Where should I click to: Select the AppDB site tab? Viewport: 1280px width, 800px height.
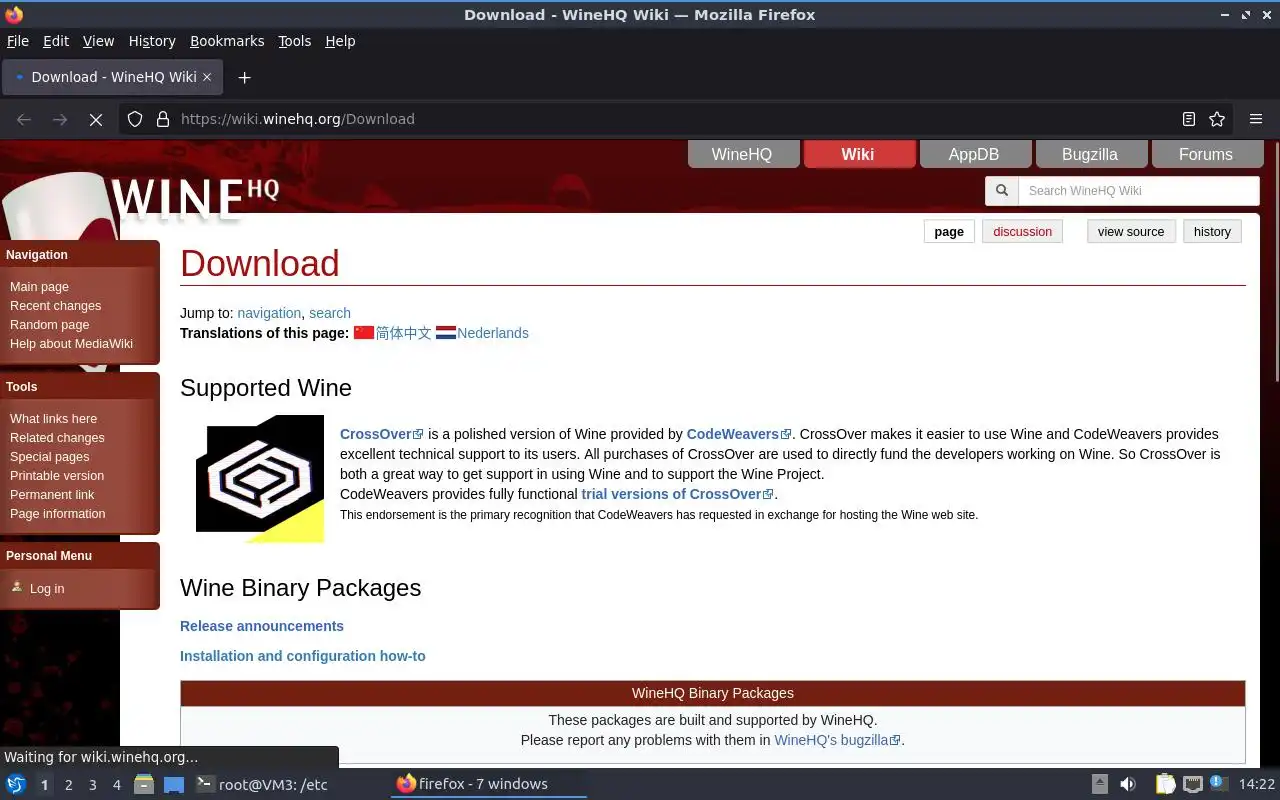(x=974, y=154)
